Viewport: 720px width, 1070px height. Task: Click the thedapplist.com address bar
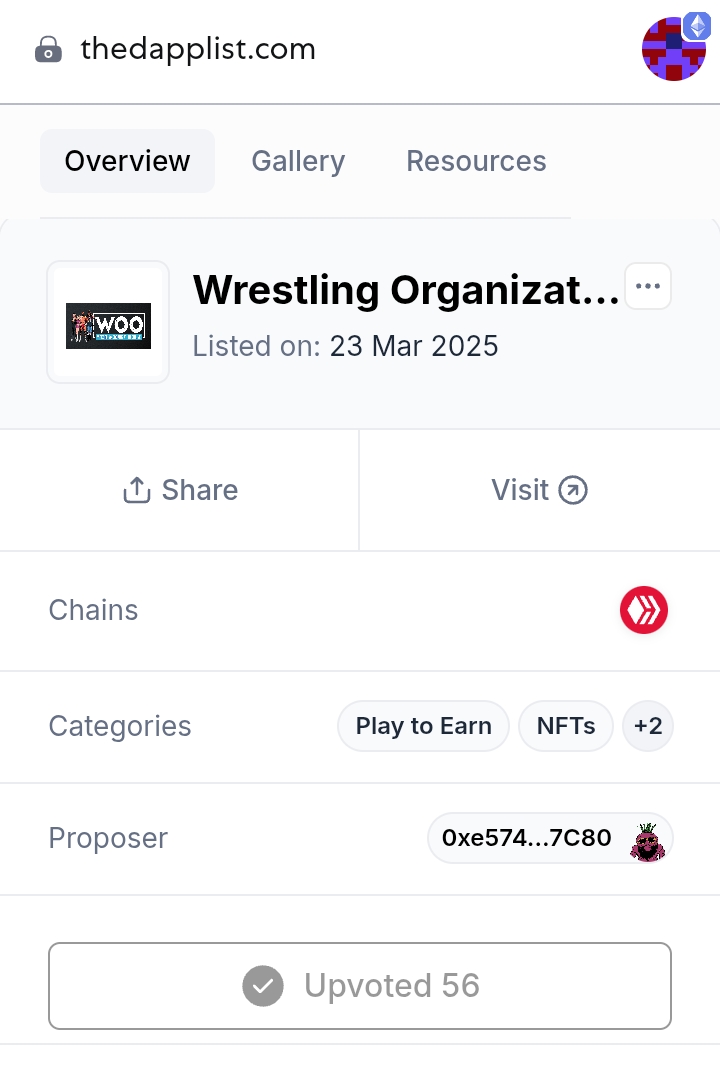(x=198, y=49)
